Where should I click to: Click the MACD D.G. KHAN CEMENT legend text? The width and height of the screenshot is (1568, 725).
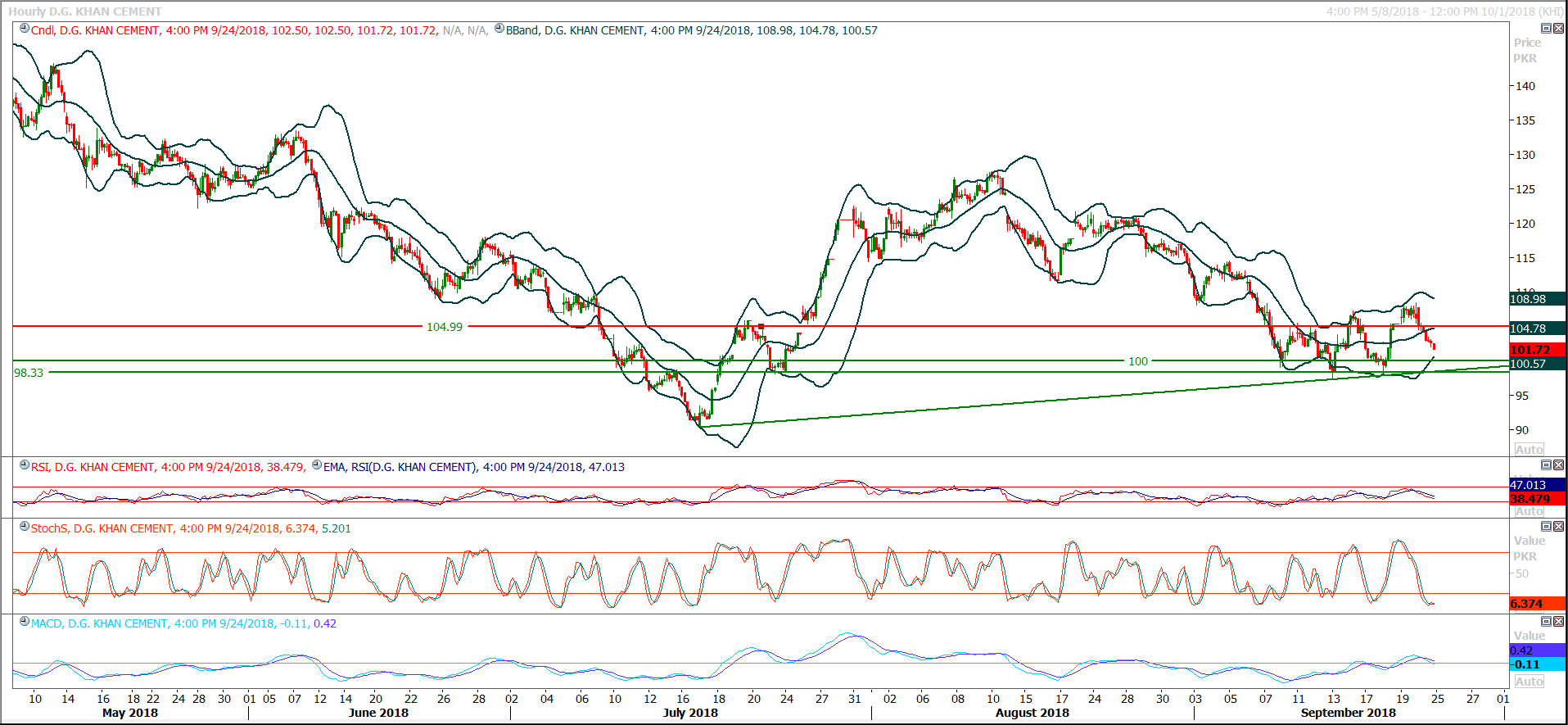point(100,623)
